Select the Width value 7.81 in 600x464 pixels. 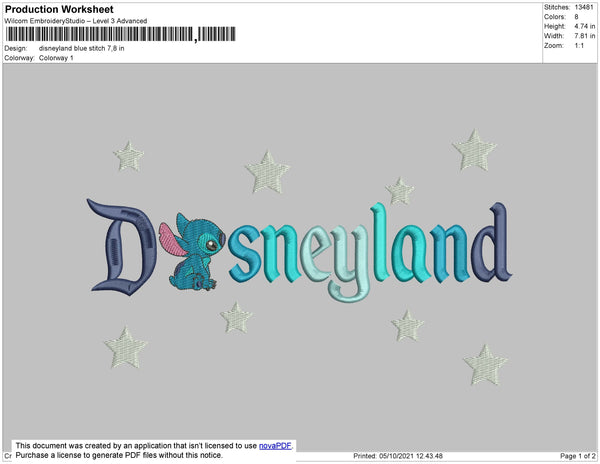tap(585, 36)
